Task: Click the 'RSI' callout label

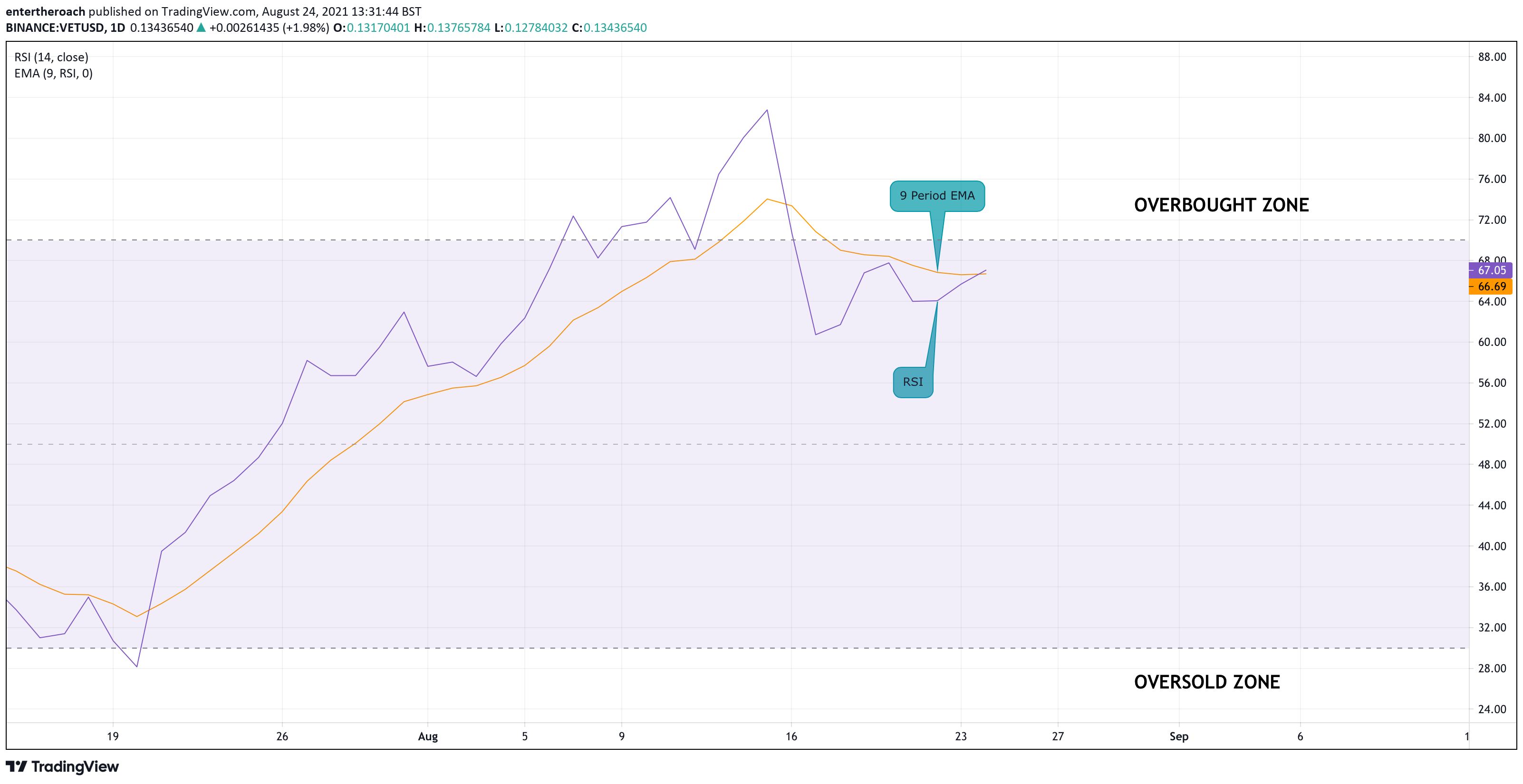Action: (x=913, y=382)
